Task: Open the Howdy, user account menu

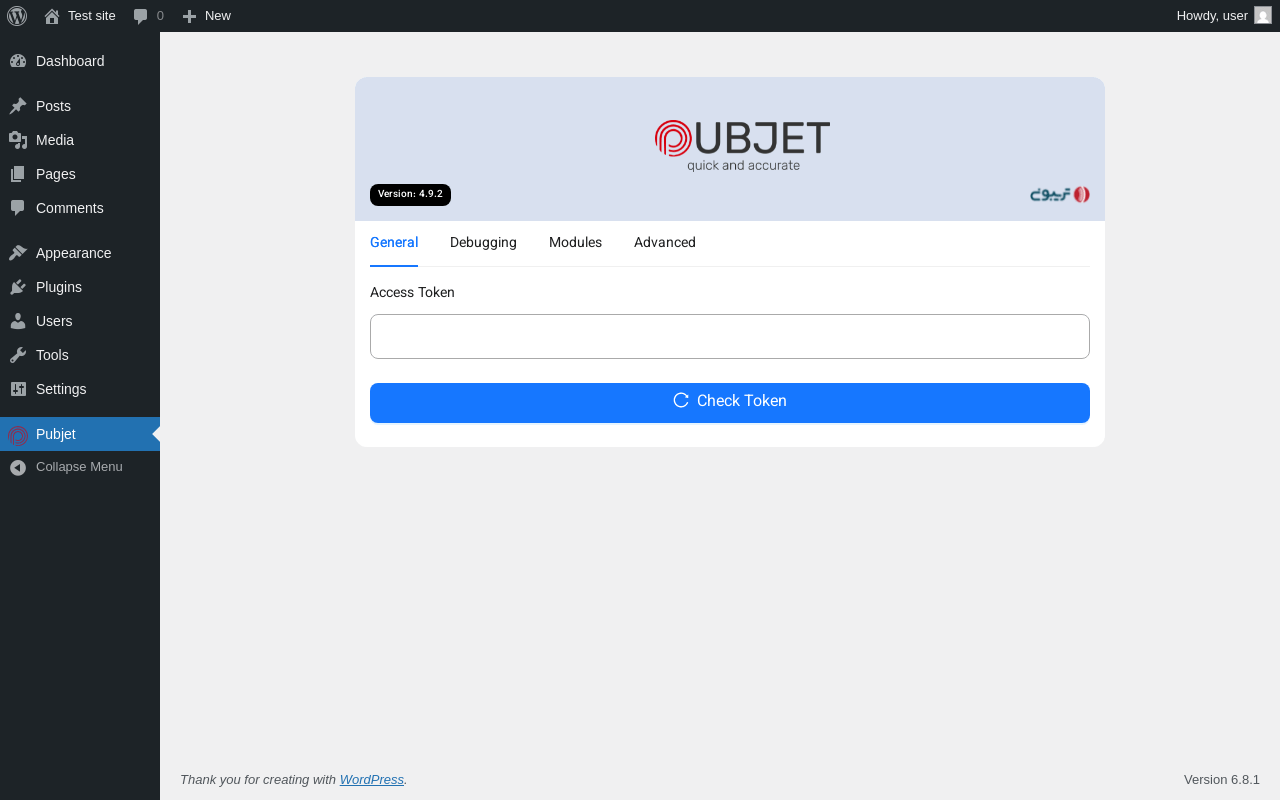Action: tap(1224, 16)
